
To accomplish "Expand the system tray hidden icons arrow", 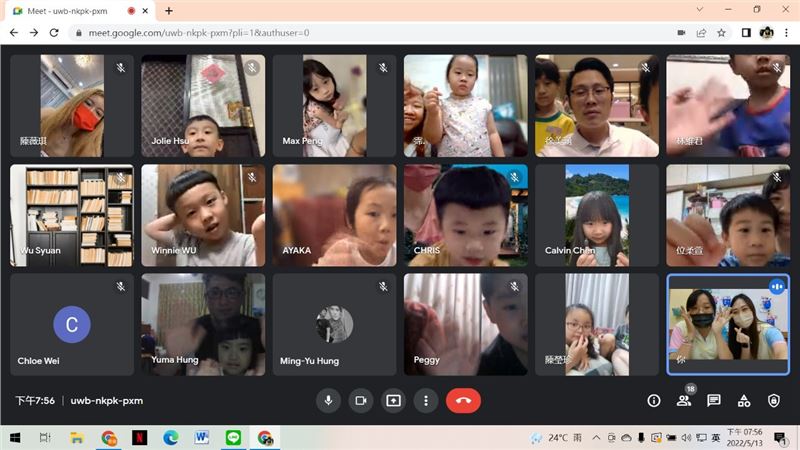I will click(598, 438).
